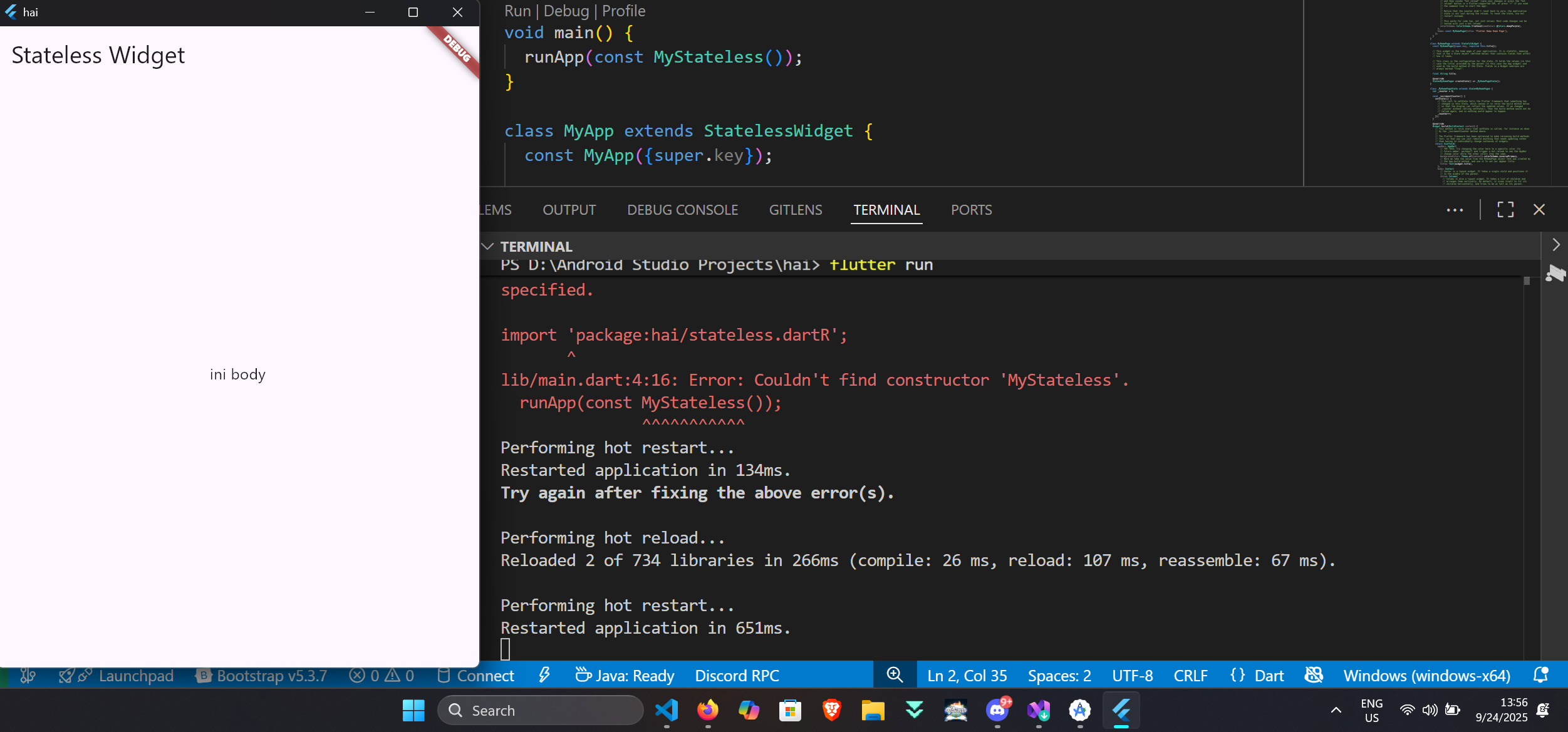This screenshot has width=1568, height=732.
Task: Click the lightning bolt status icon
Action: point(544,675)
